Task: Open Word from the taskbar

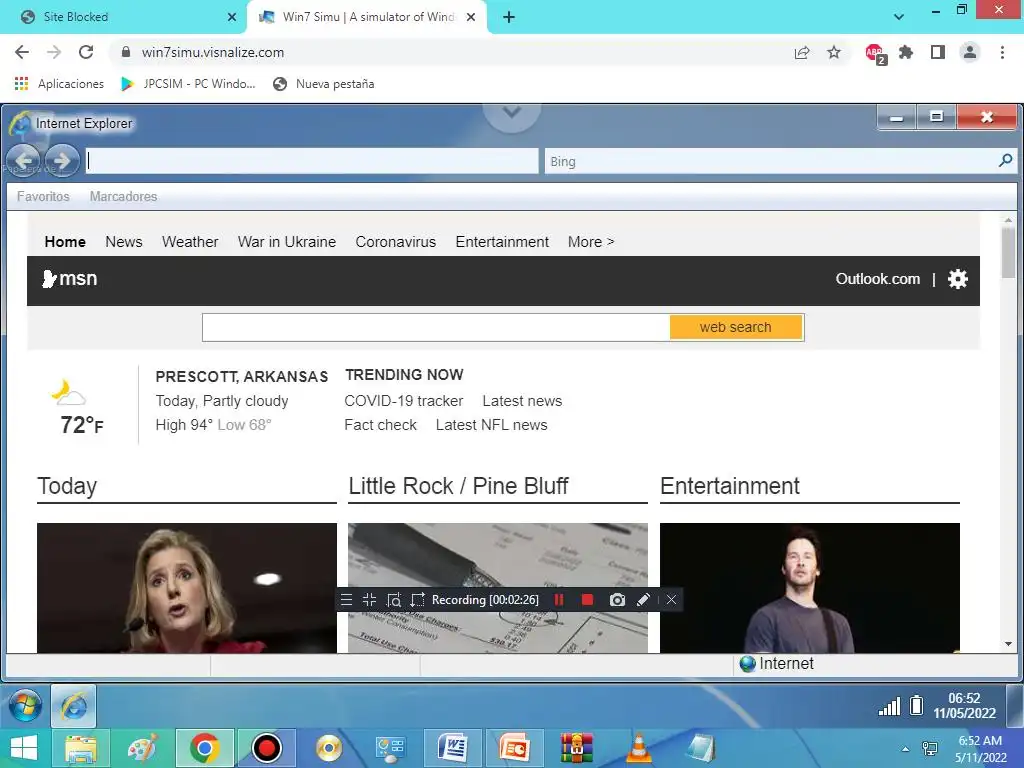Action: (x=452, y=748)
